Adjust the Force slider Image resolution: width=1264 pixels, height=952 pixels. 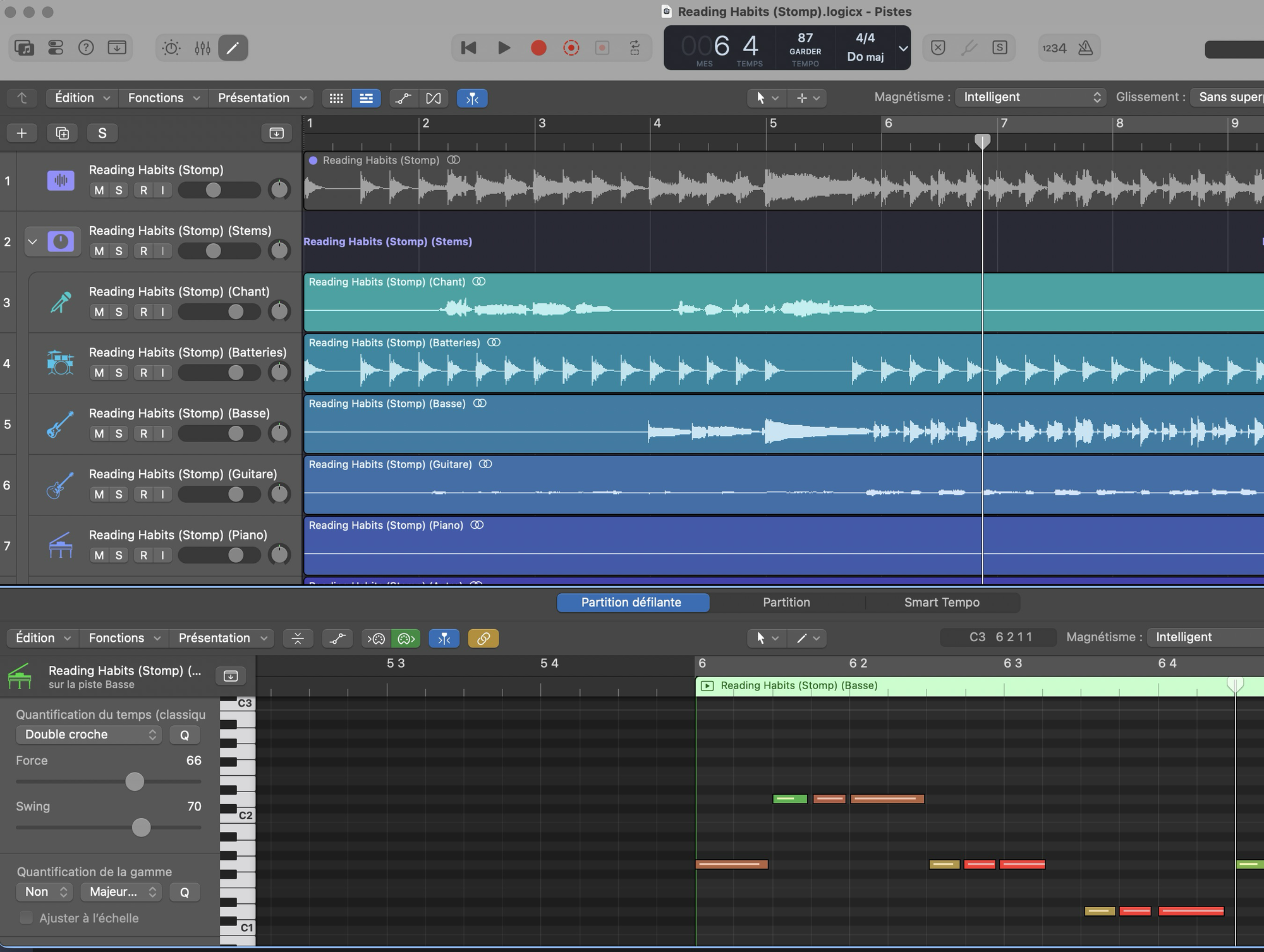(x=135, y=782)
